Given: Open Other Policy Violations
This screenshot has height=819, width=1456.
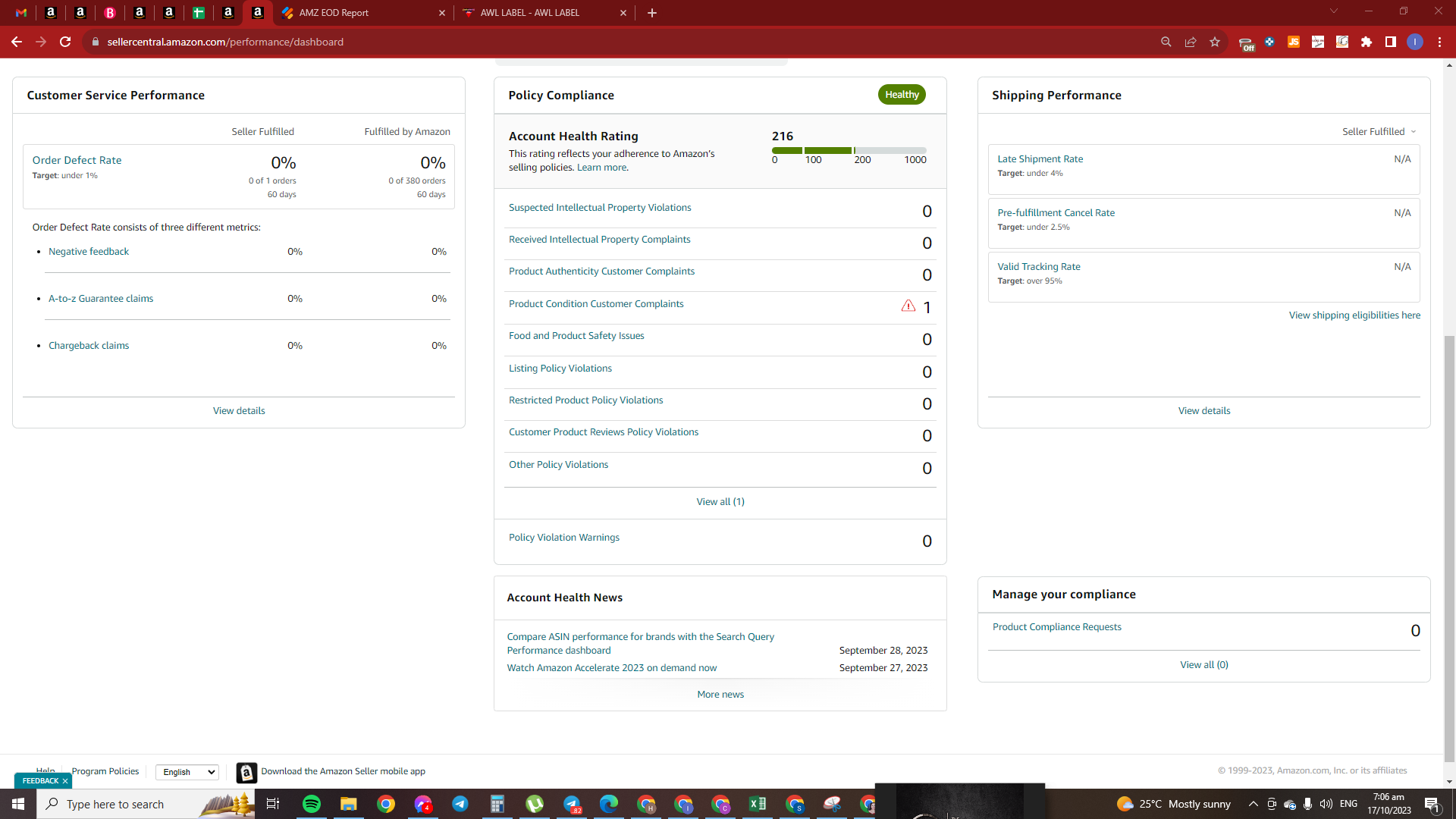Looking at the screenshot, I should (x=558, y=465).
